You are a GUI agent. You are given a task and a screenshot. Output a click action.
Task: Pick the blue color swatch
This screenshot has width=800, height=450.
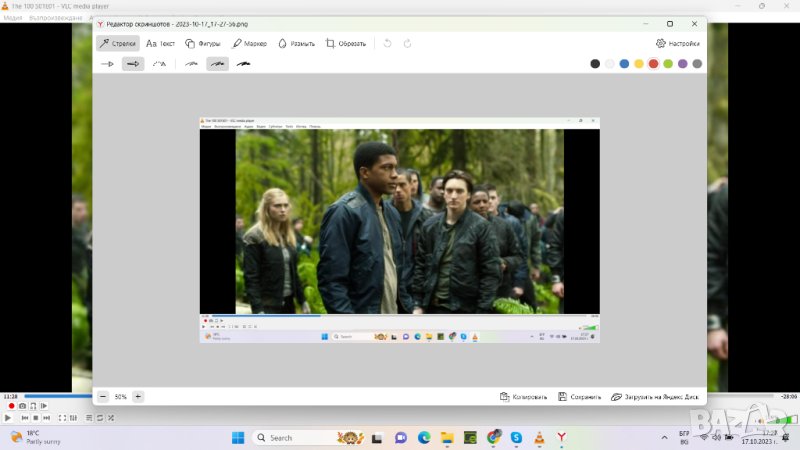624,64
